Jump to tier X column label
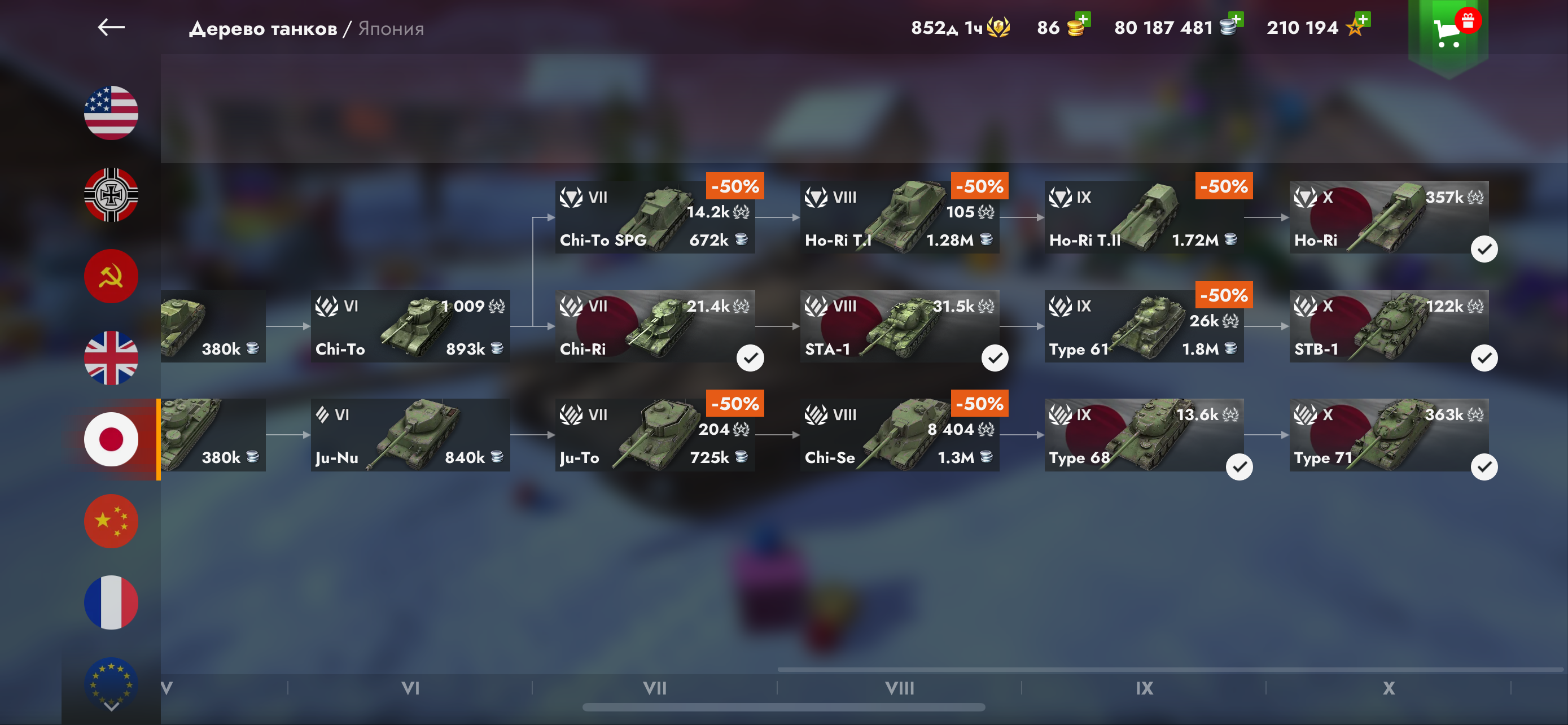 (x=1389, y=688)
